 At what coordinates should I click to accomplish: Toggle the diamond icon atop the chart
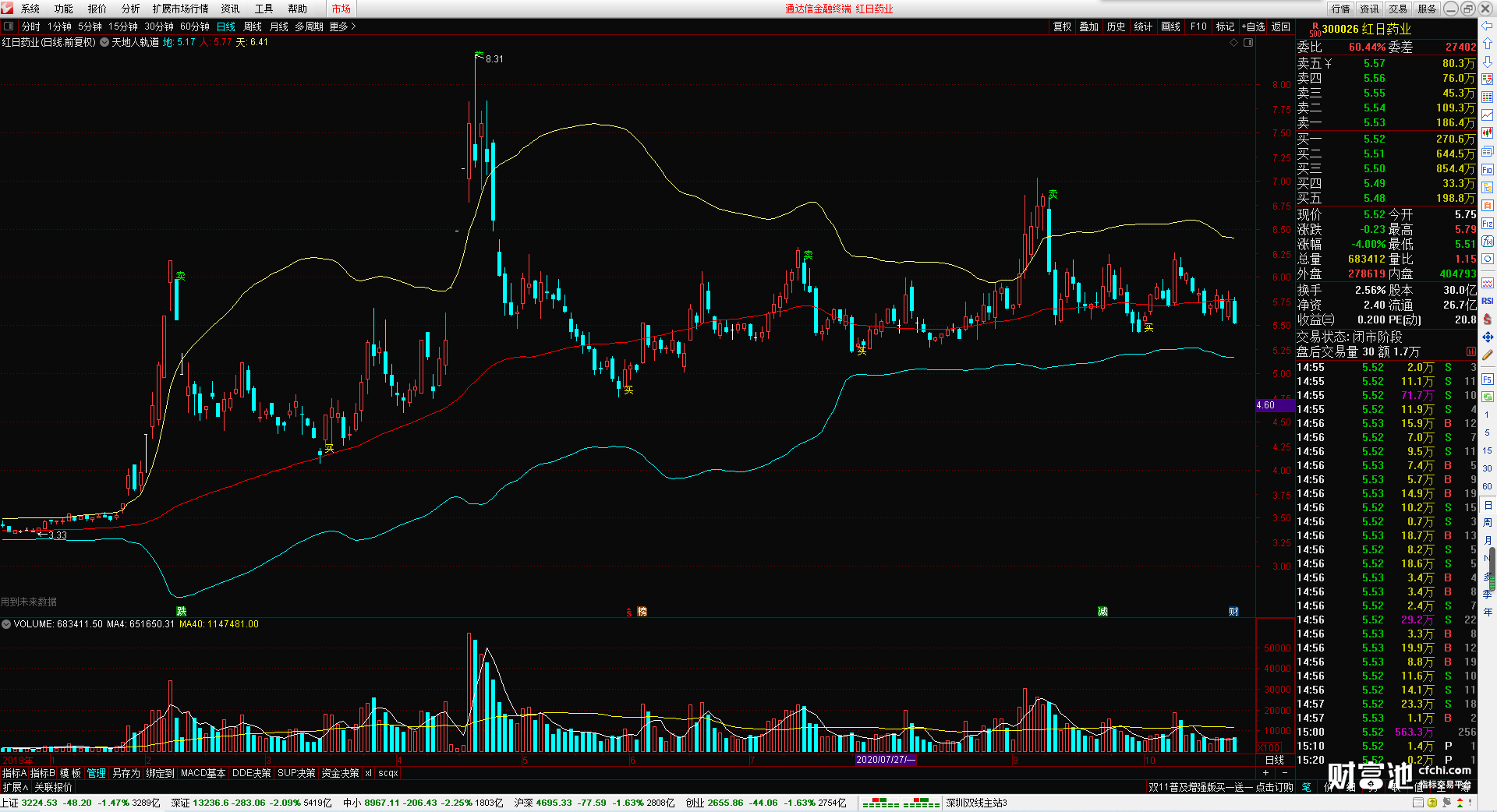[1233, 42]
